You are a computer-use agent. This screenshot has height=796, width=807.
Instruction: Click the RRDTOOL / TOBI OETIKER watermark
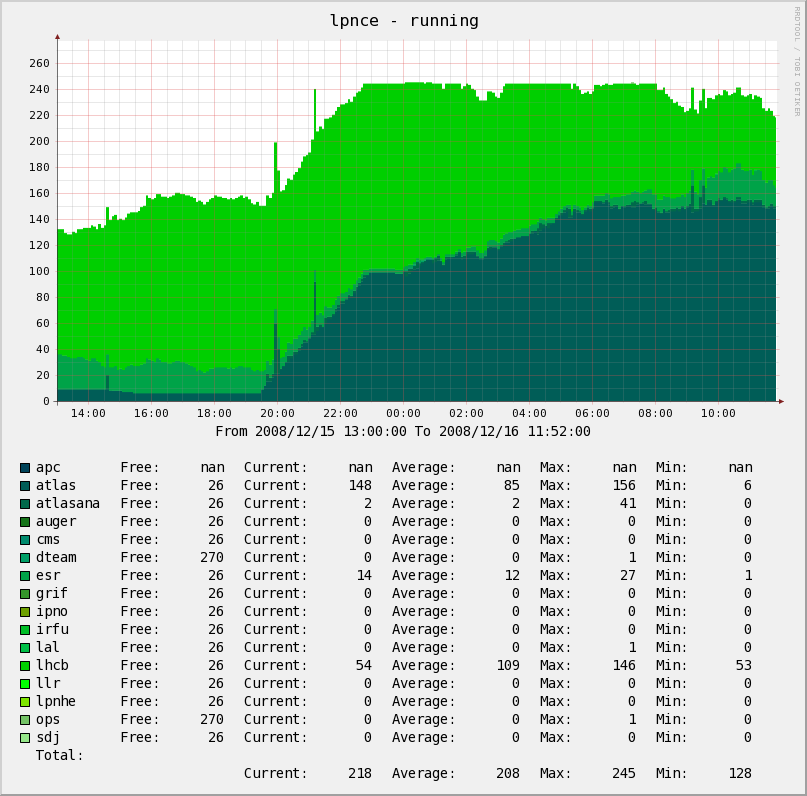point(797,61)
